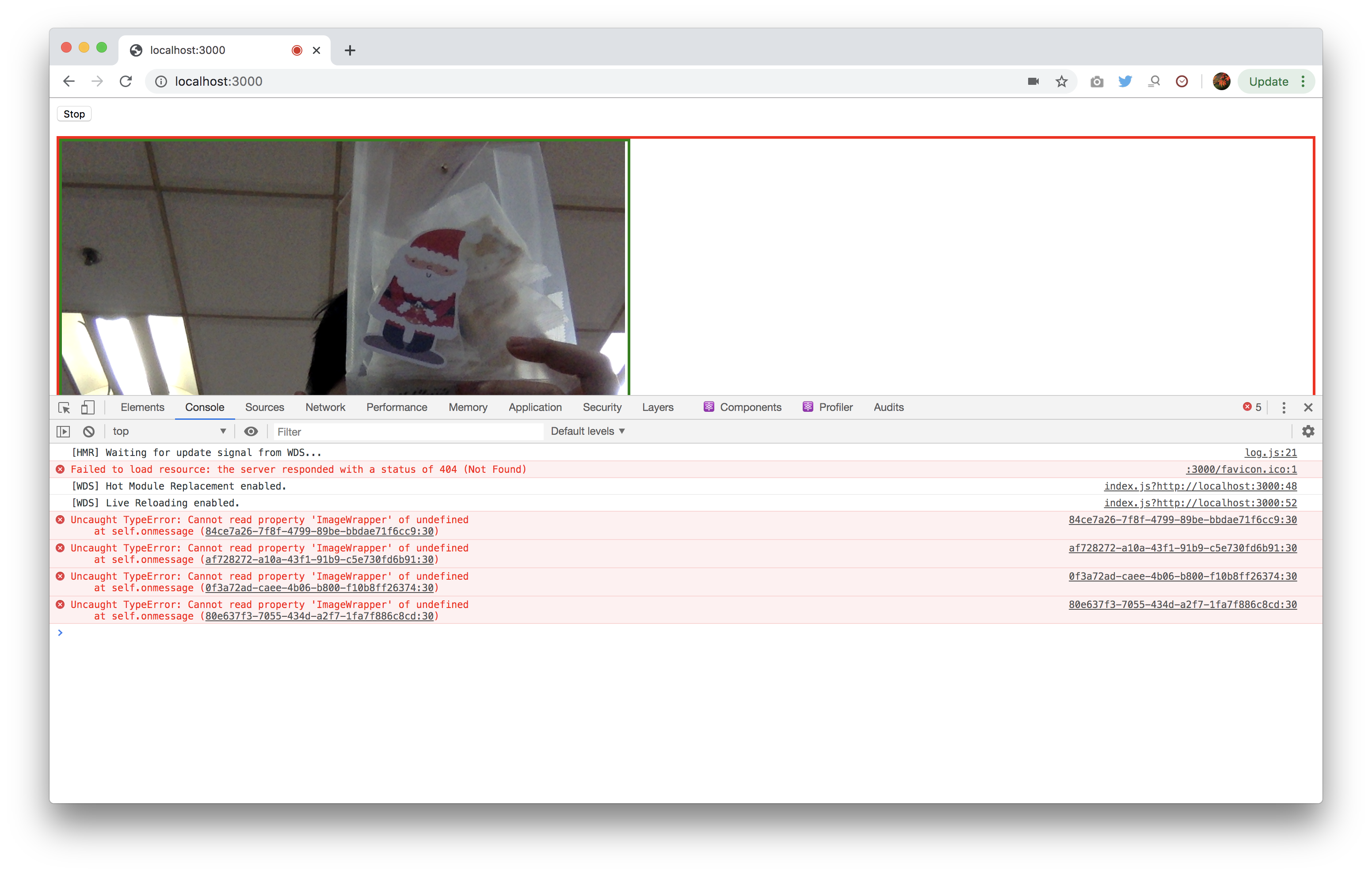Clear the console messages
The height and width of the screenshot is (874, 1372).
(x=88, y=431)
